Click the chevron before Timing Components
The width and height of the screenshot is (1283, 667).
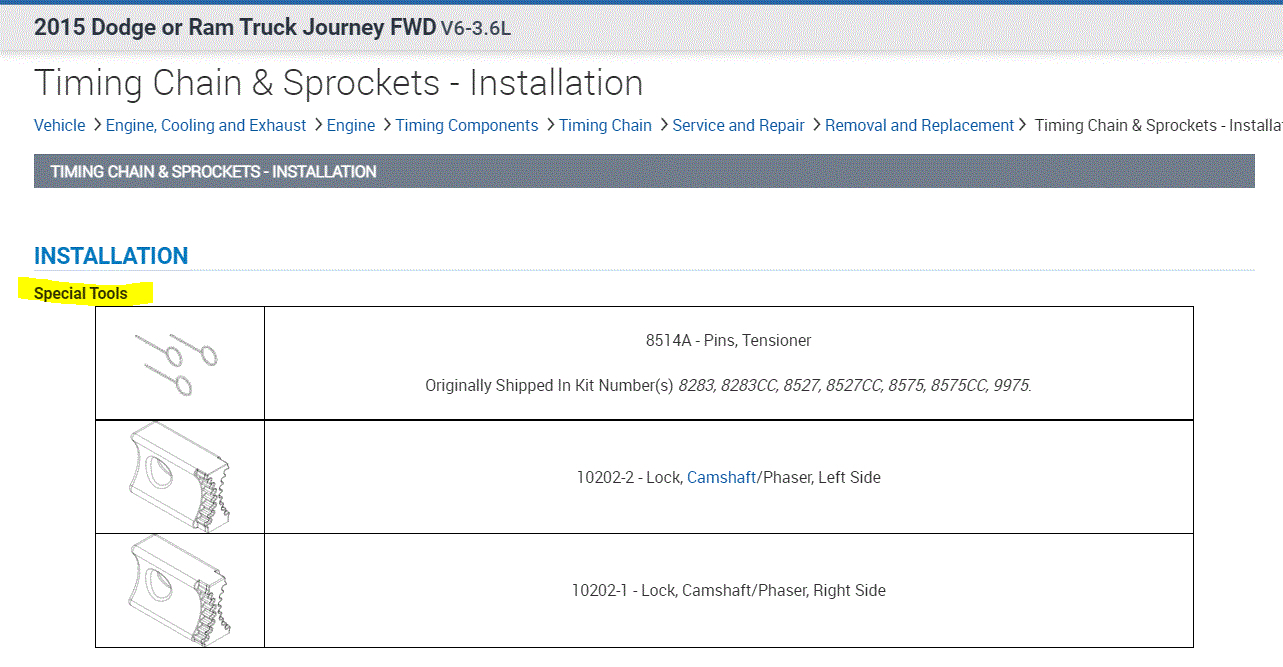(x=387, y=126)
